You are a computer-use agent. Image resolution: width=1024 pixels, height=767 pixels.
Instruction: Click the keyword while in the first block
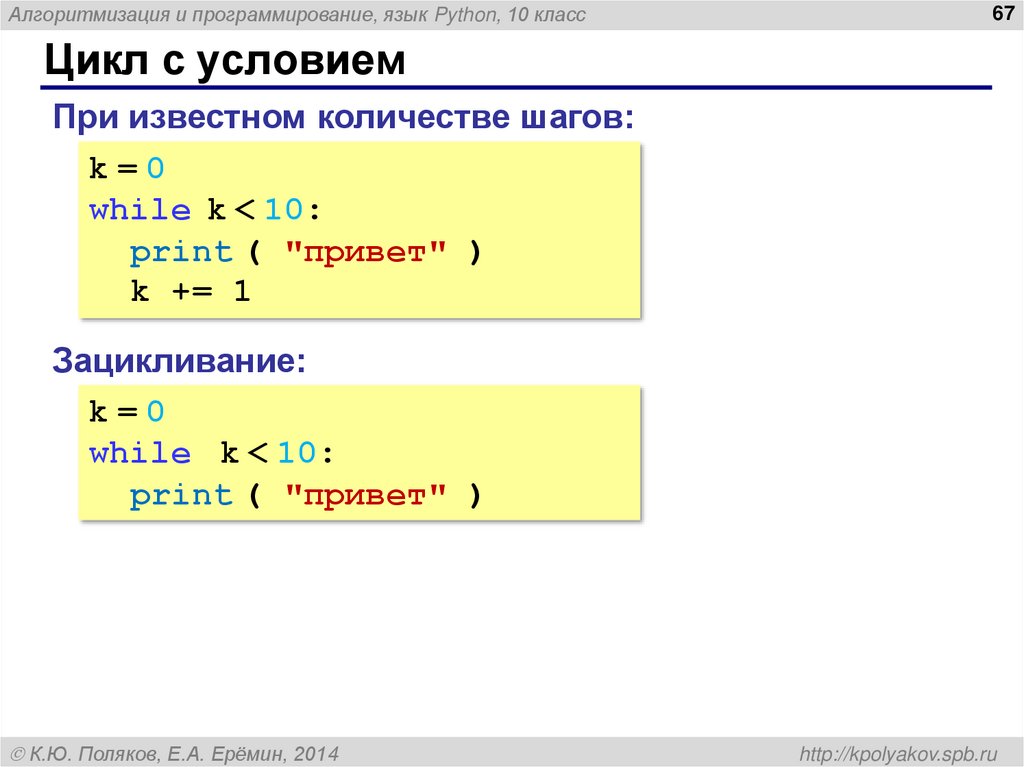(x=140, y=210)
